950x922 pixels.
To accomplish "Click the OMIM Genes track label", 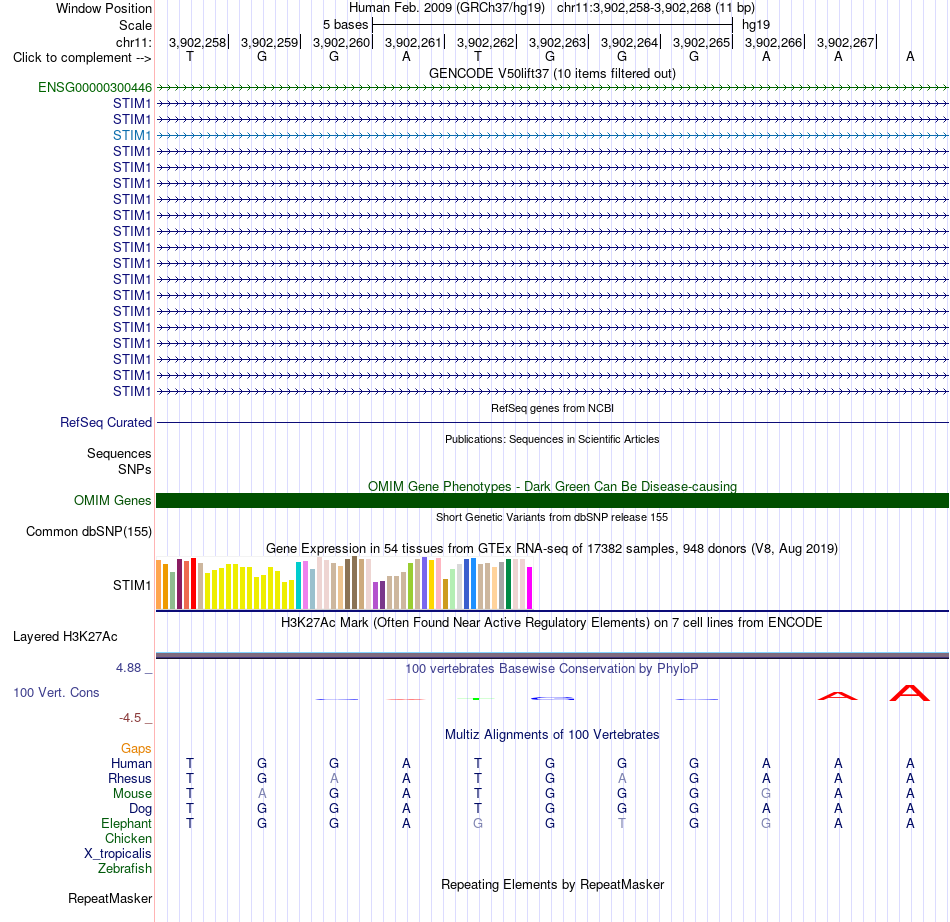I will [112, 501].
